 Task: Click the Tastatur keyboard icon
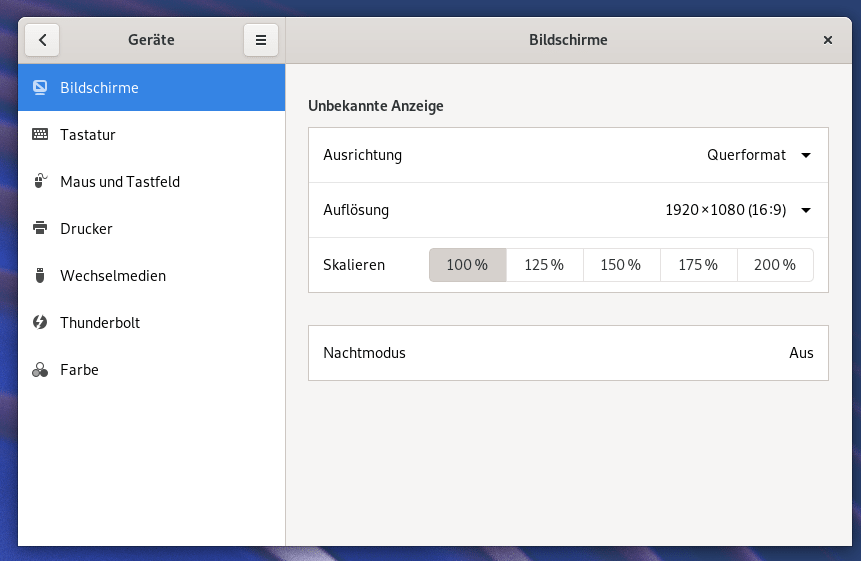40,134
